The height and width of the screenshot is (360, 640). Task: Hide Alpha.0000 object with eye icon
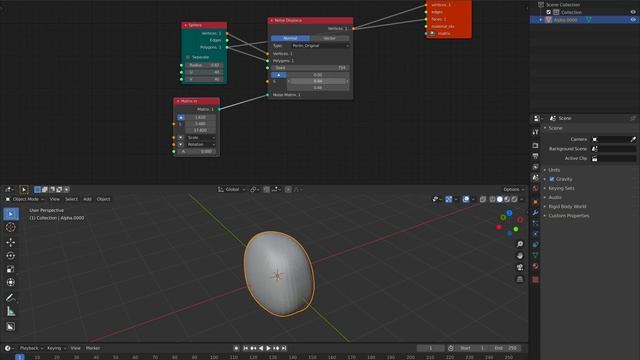(633, 20)
